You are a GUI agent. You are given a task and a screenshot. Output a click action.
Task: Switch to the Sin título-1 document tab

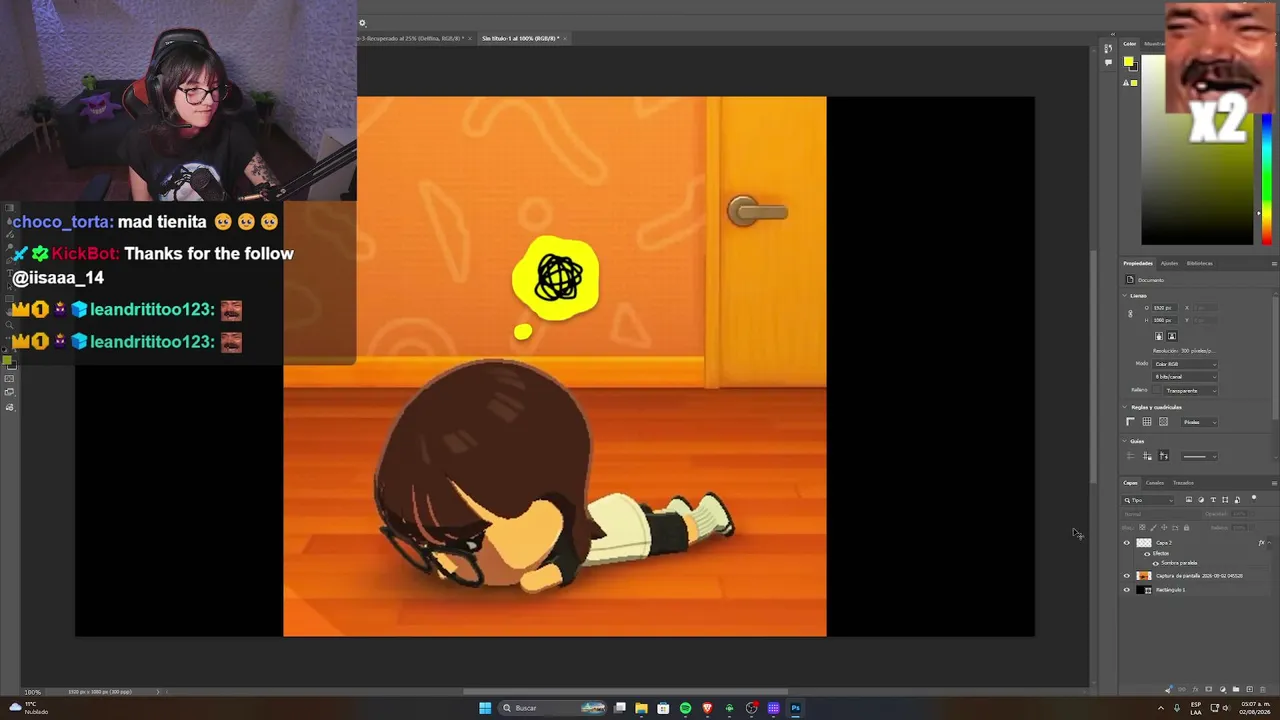pos(520,39)
